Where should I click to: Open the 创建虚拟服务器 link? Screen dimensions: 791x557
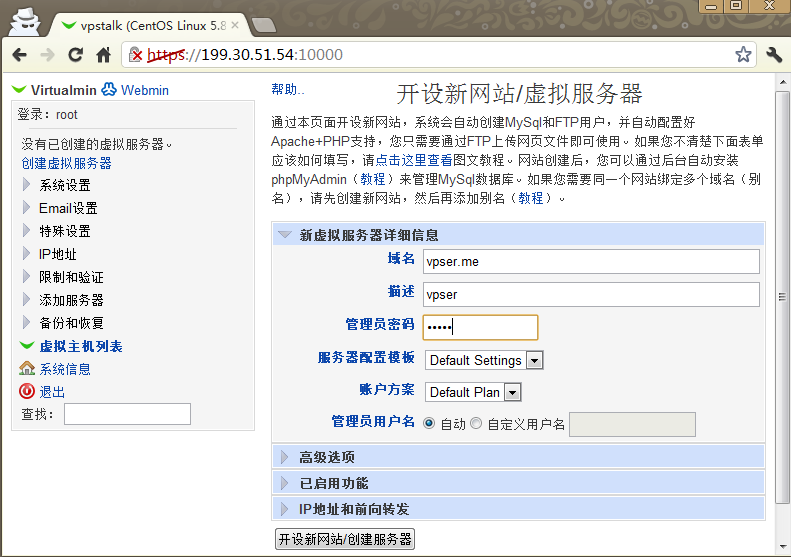tap(67, 163)
